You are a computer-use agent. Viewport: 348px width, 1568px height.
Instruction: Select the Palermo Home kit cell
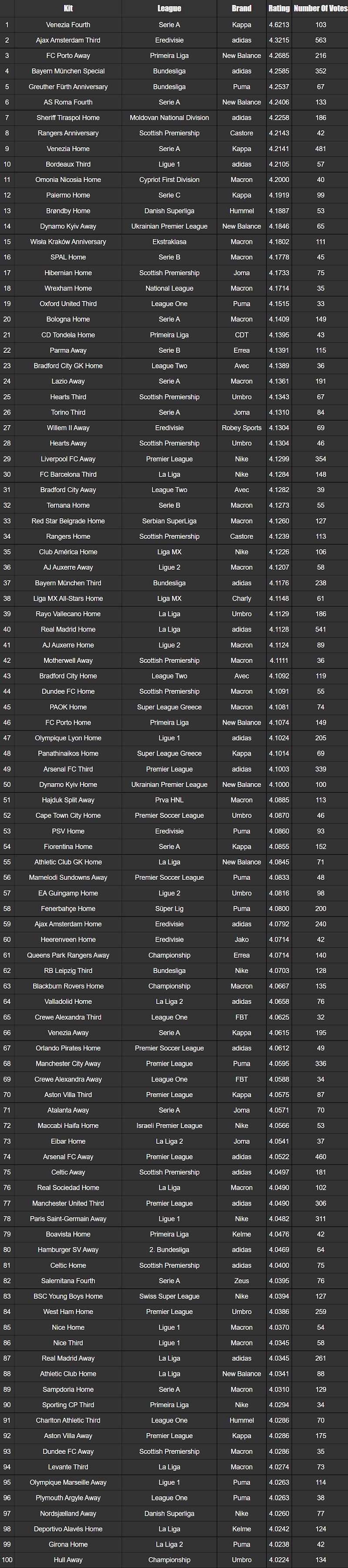click(x=68, y=196)
